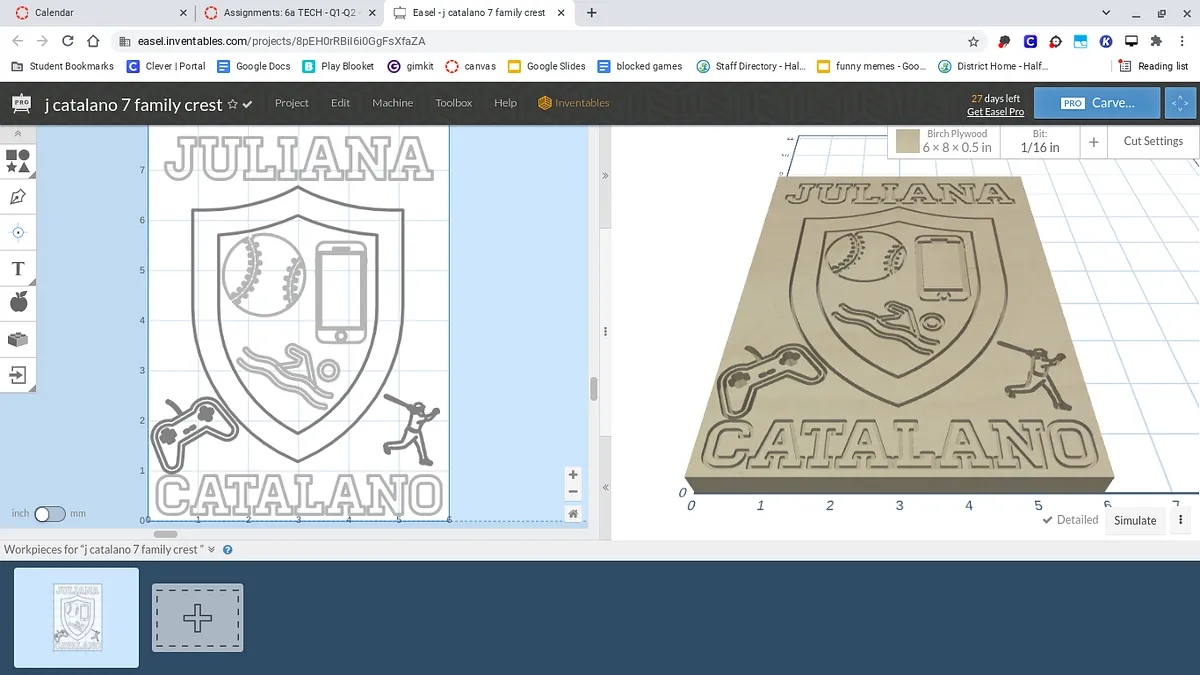The height and width of the screenshot is (675, 1200).
Task: Collapse the left toolbar with double chevron
Action: [x=17, y=133]
